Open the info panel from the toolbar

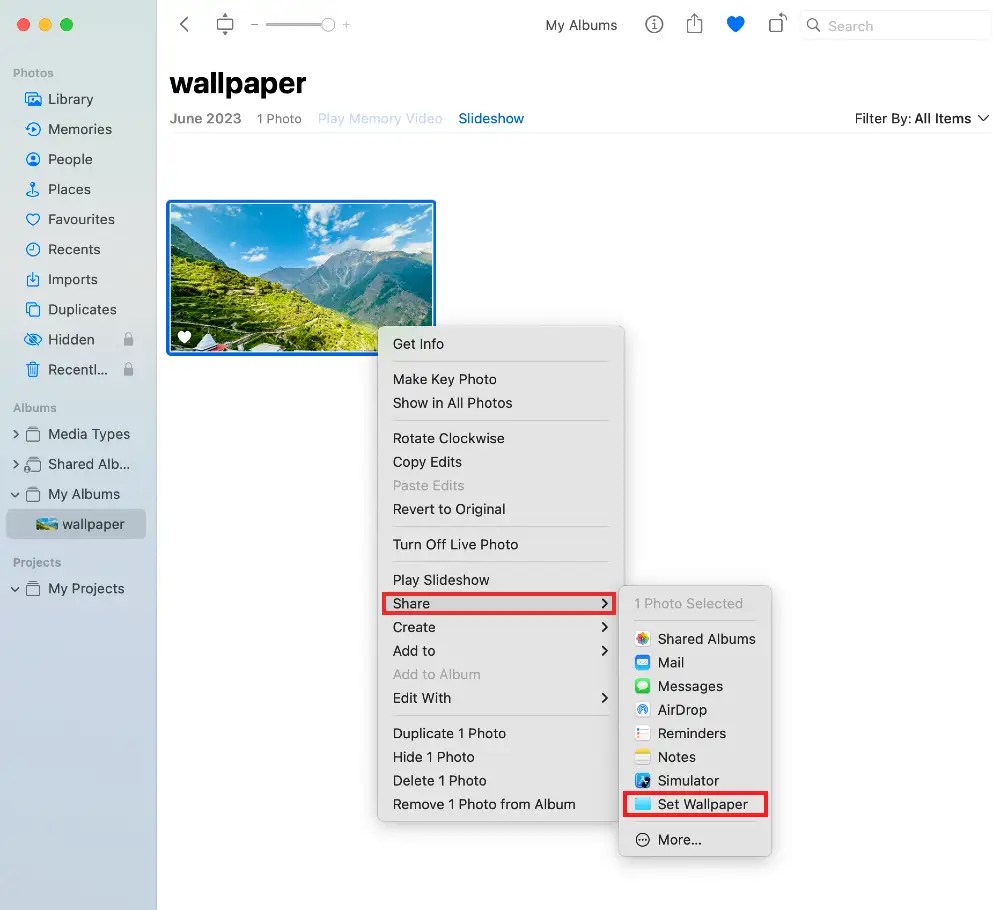point(654,25)
